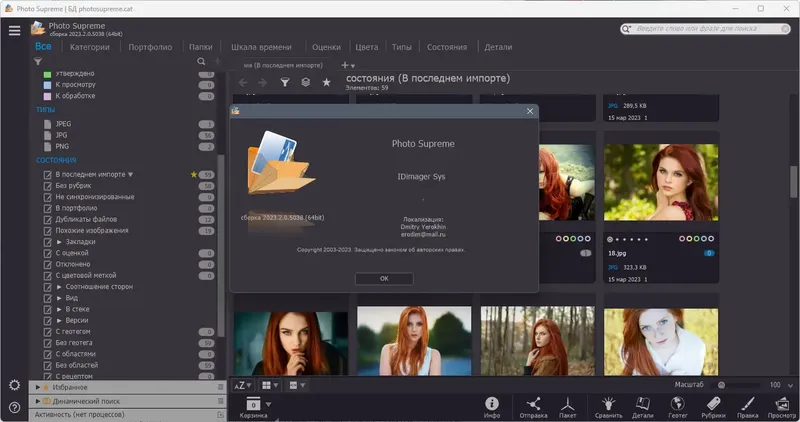Go forward with the right arrow
The width and height of the screenshot is (800, 422).
tap(262, 82)
